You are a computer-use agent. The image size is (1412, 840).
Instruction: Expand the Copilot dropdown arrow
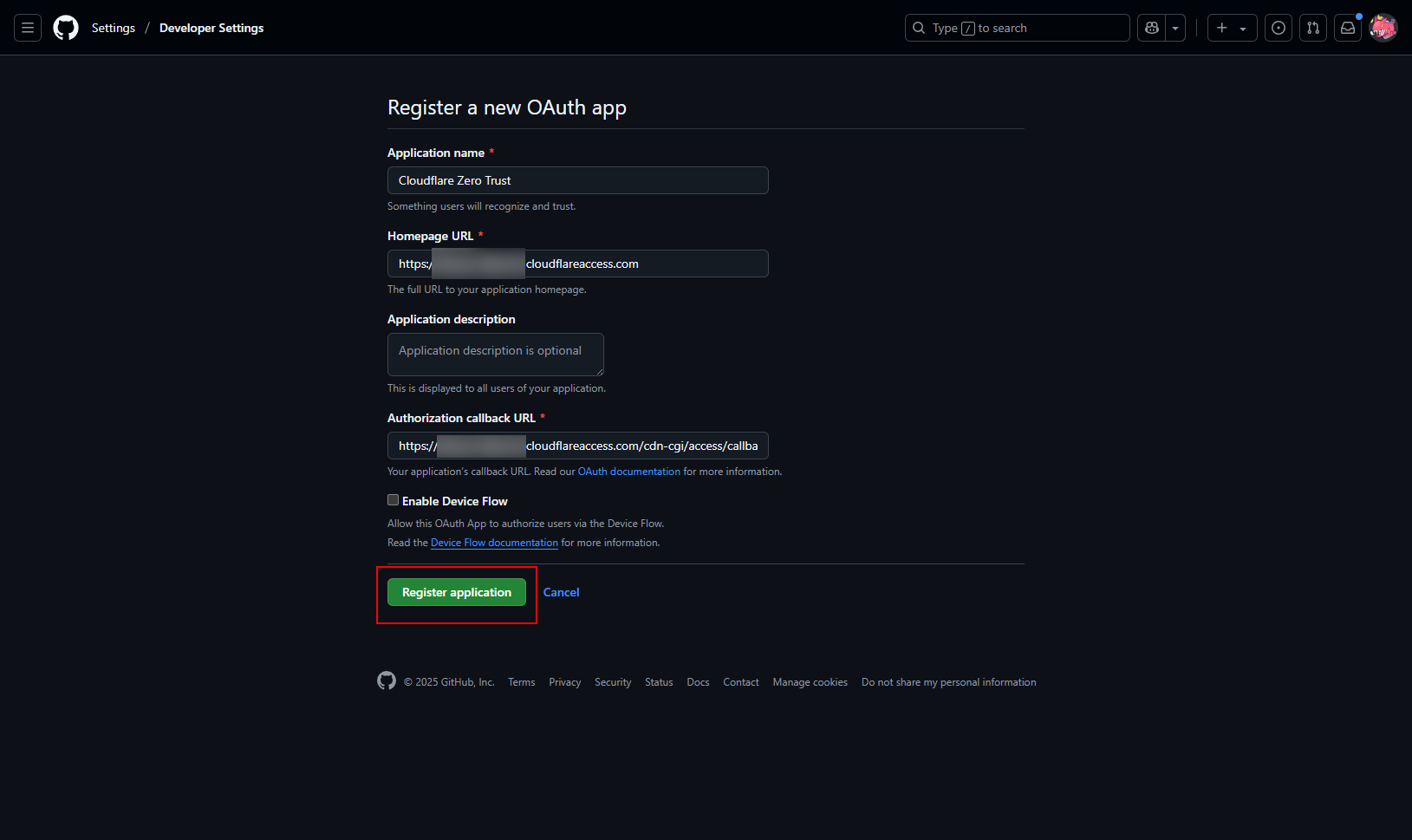click(1175, 28)
